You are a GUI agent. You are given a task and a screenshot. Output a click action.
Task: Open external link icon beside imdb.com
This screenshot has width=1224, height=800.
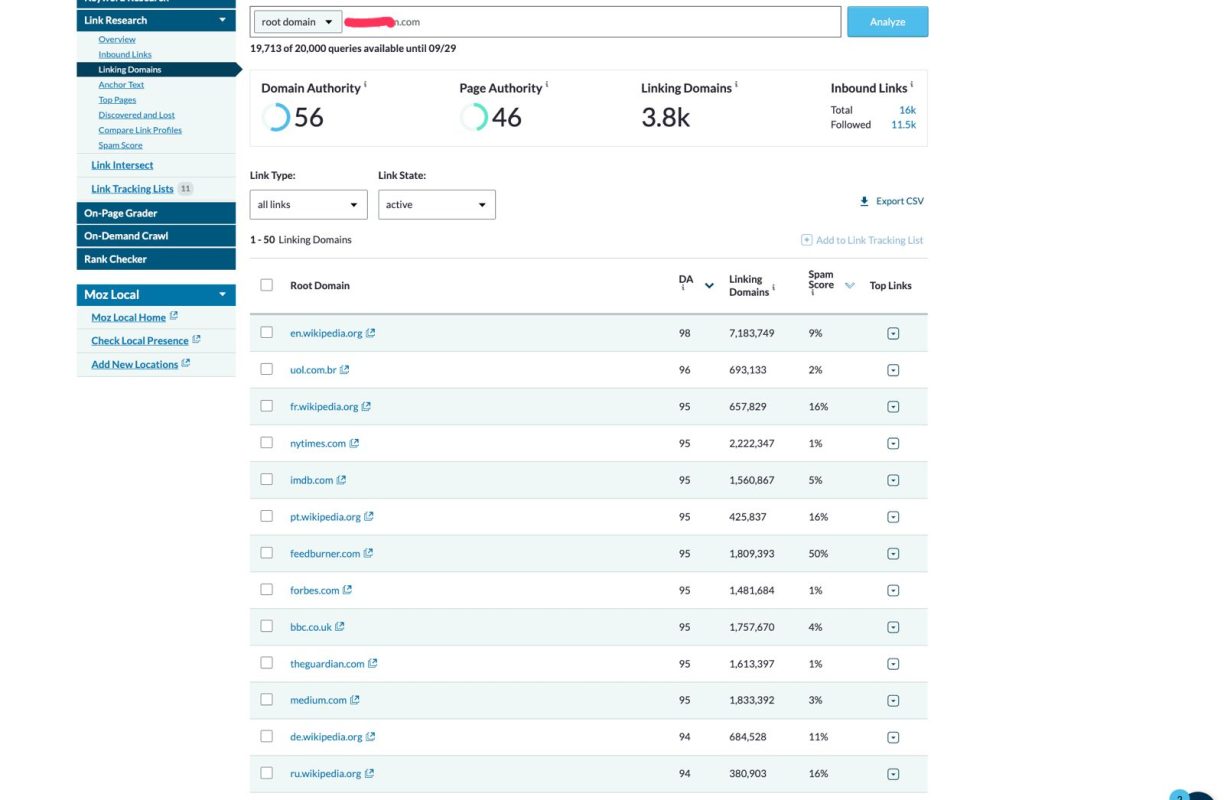(x=341, y=480)
